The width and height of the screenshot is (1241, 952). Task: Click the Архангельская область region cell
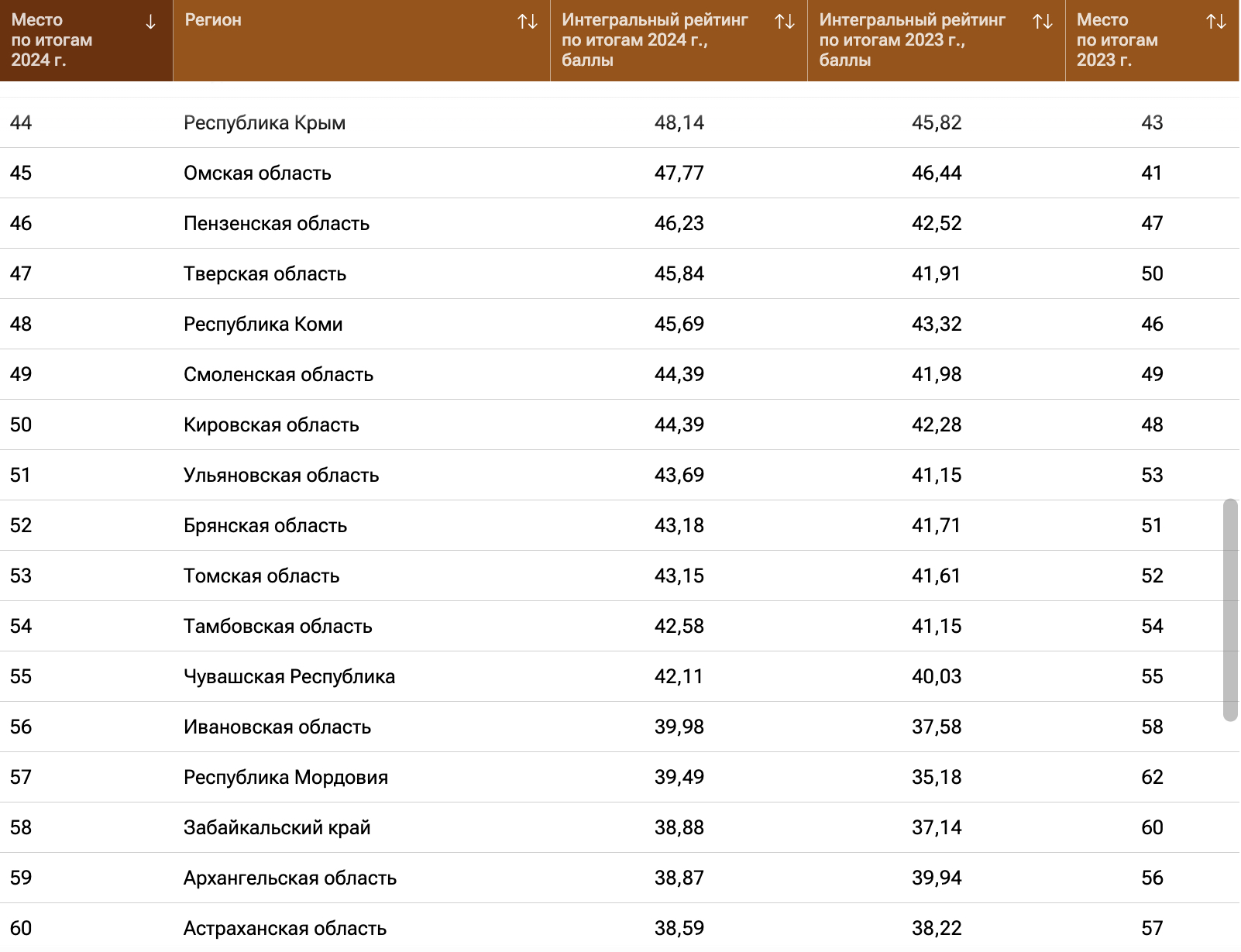click(290, 878)
